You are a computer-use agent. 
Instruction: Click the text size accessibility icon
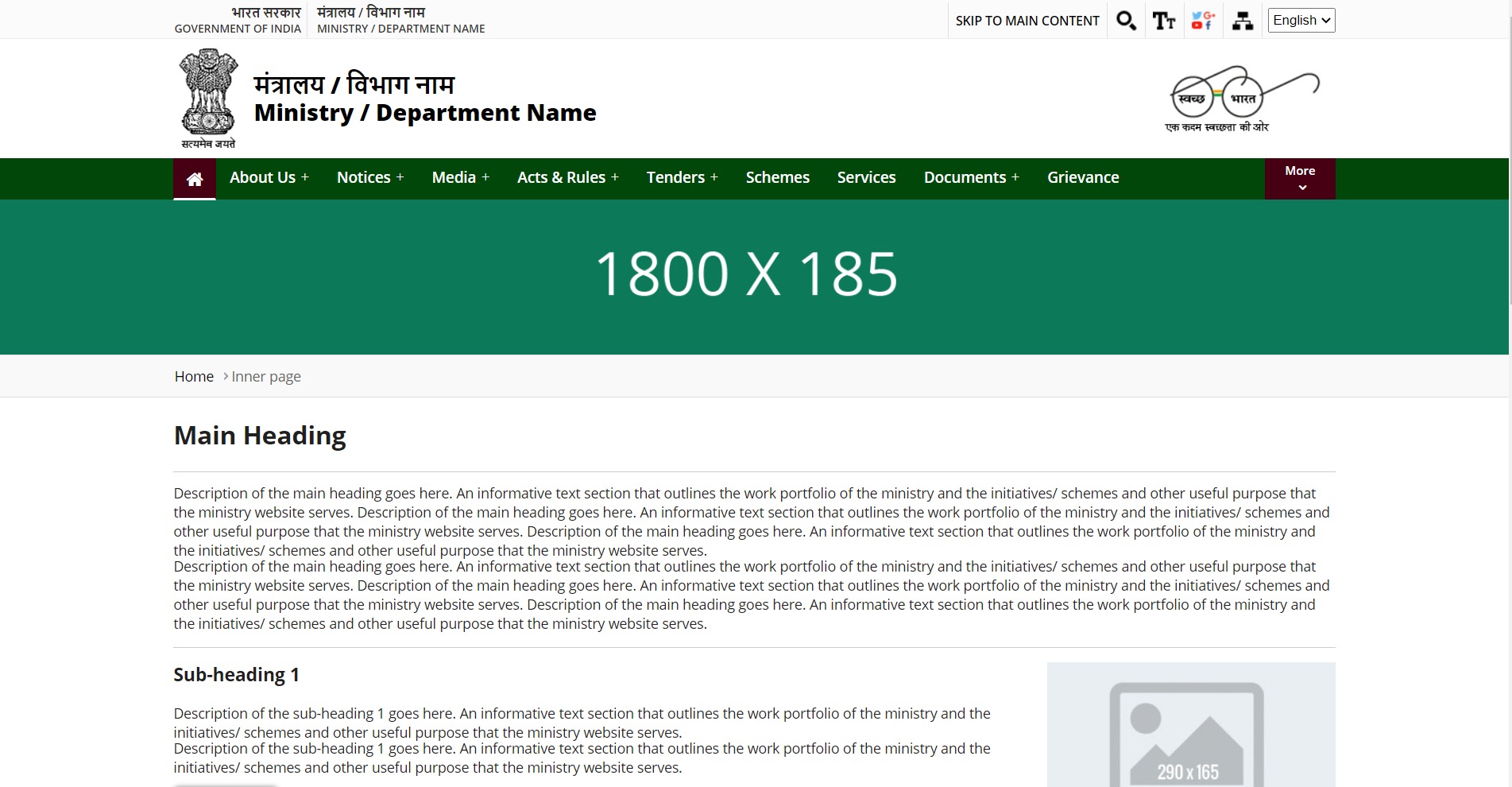[x=1164, y=21]
